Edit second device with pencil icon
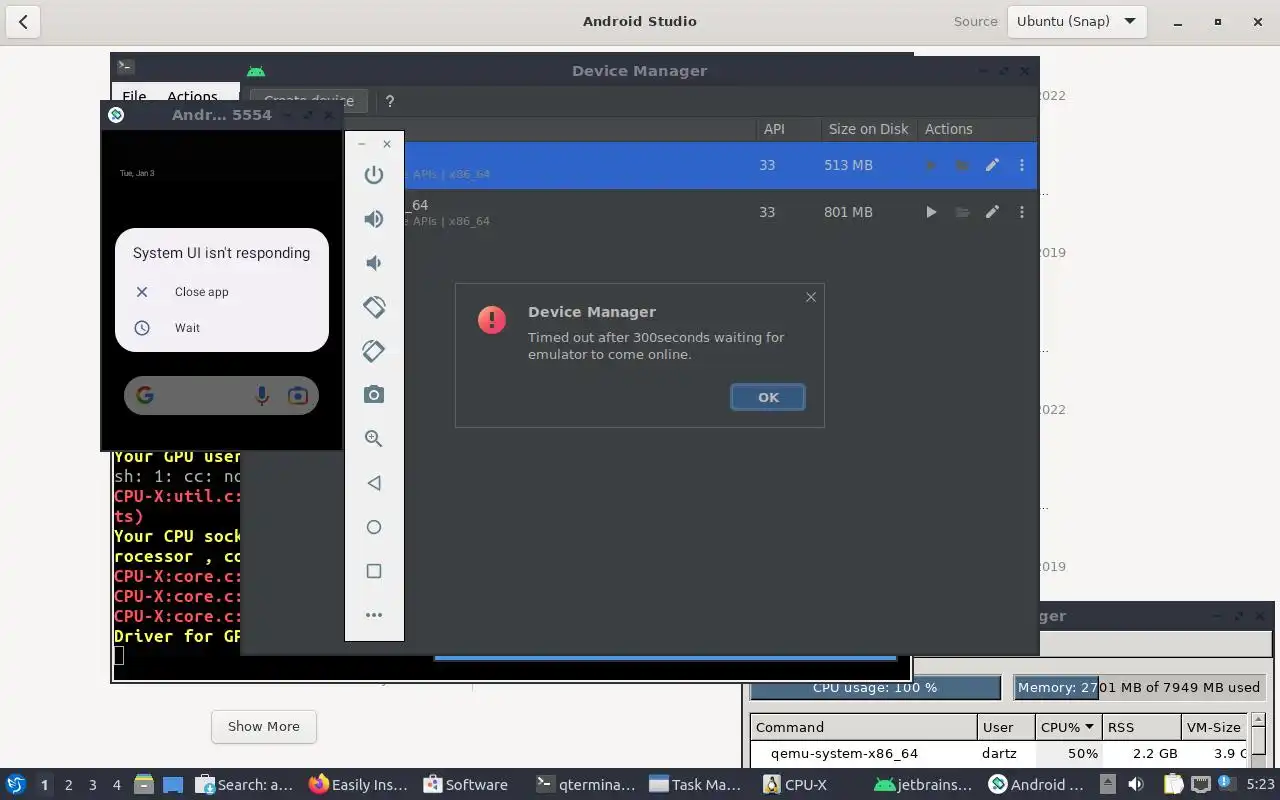The width and height of the screenshot is (1280, 800). [x=992, y=212]
